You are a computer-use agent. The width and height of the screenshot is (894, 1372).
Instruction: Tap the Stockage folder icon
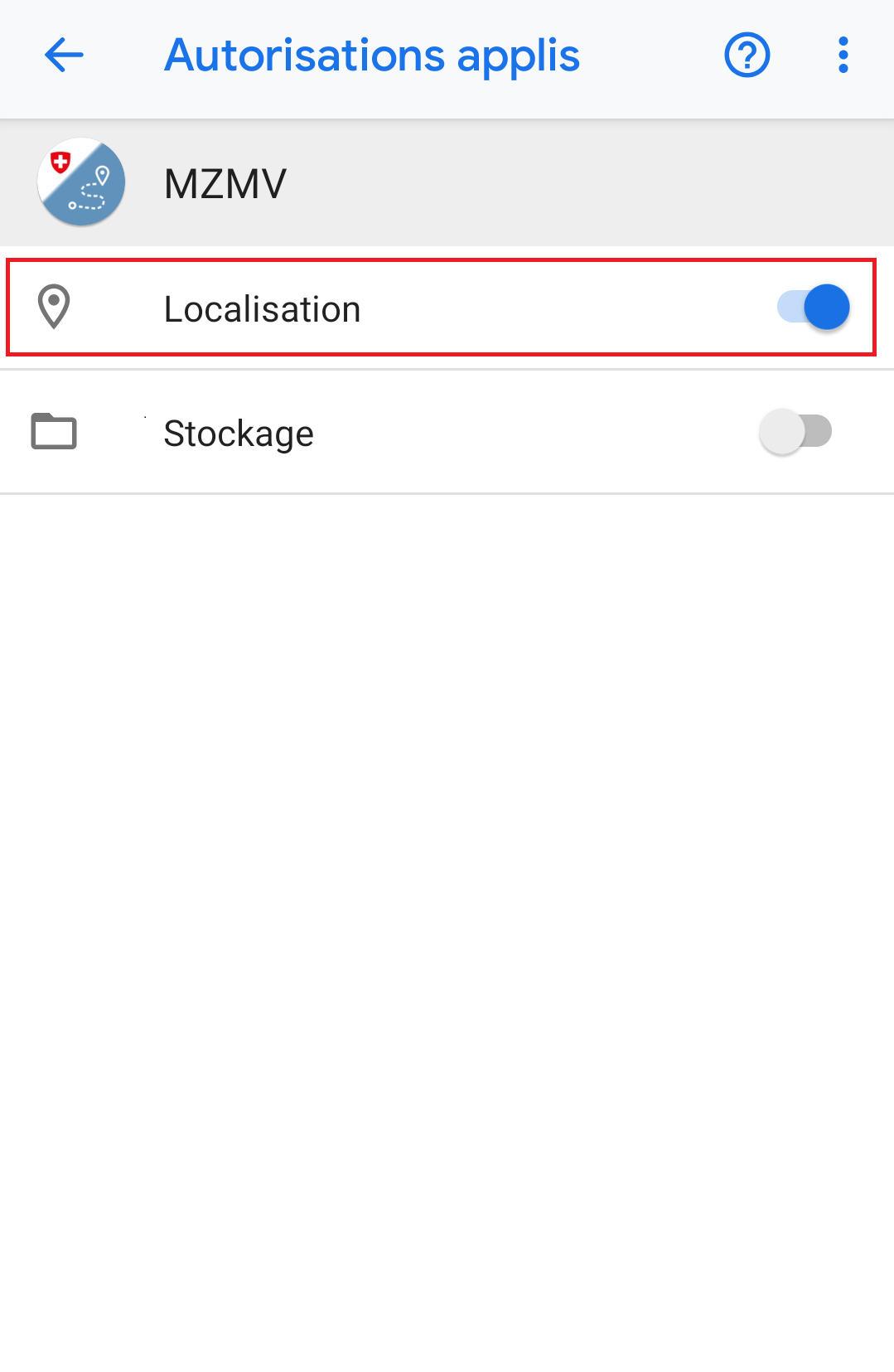[54, 431]
